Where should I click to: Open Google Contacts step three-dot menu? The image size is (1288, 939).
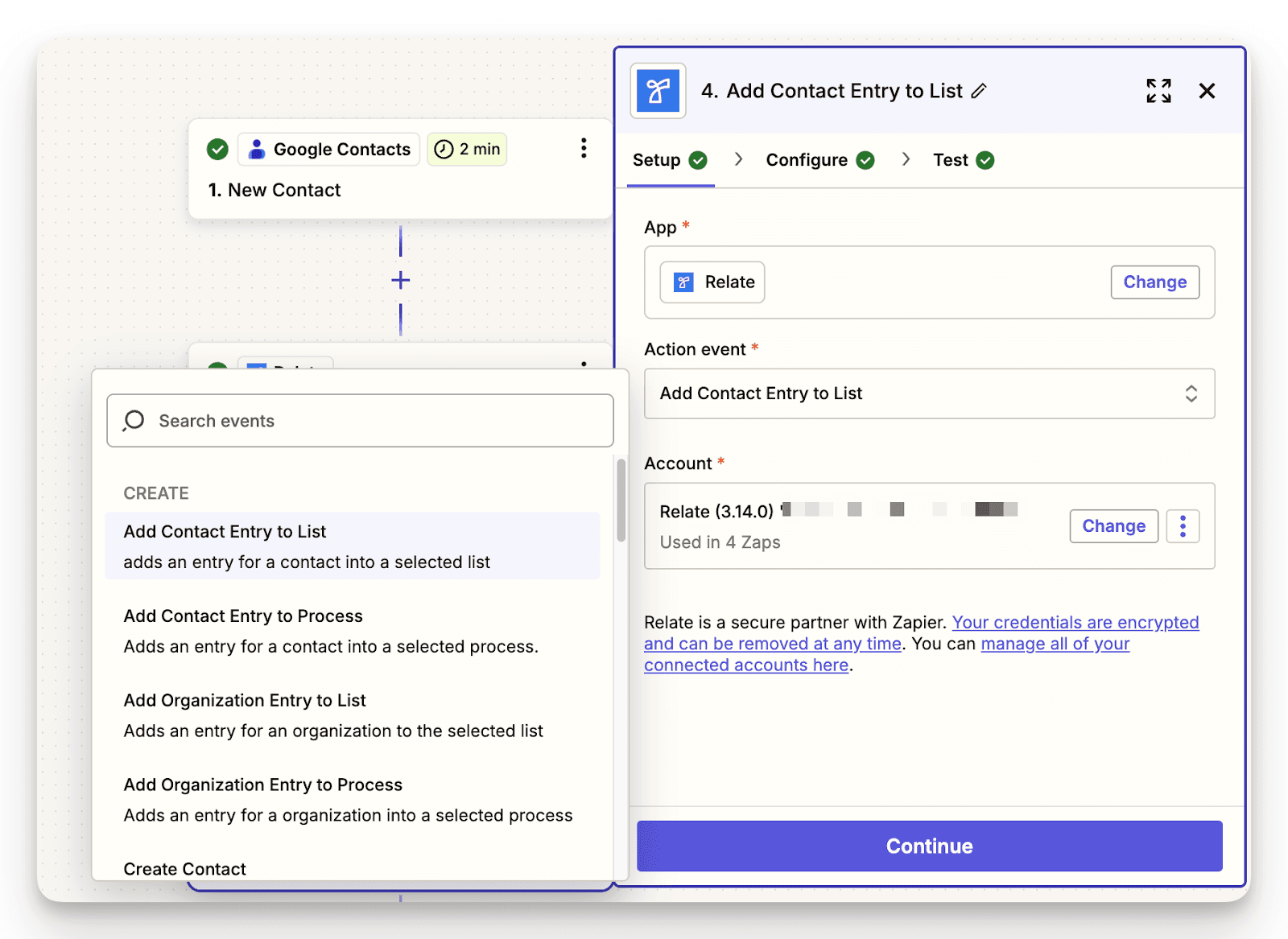584,148
